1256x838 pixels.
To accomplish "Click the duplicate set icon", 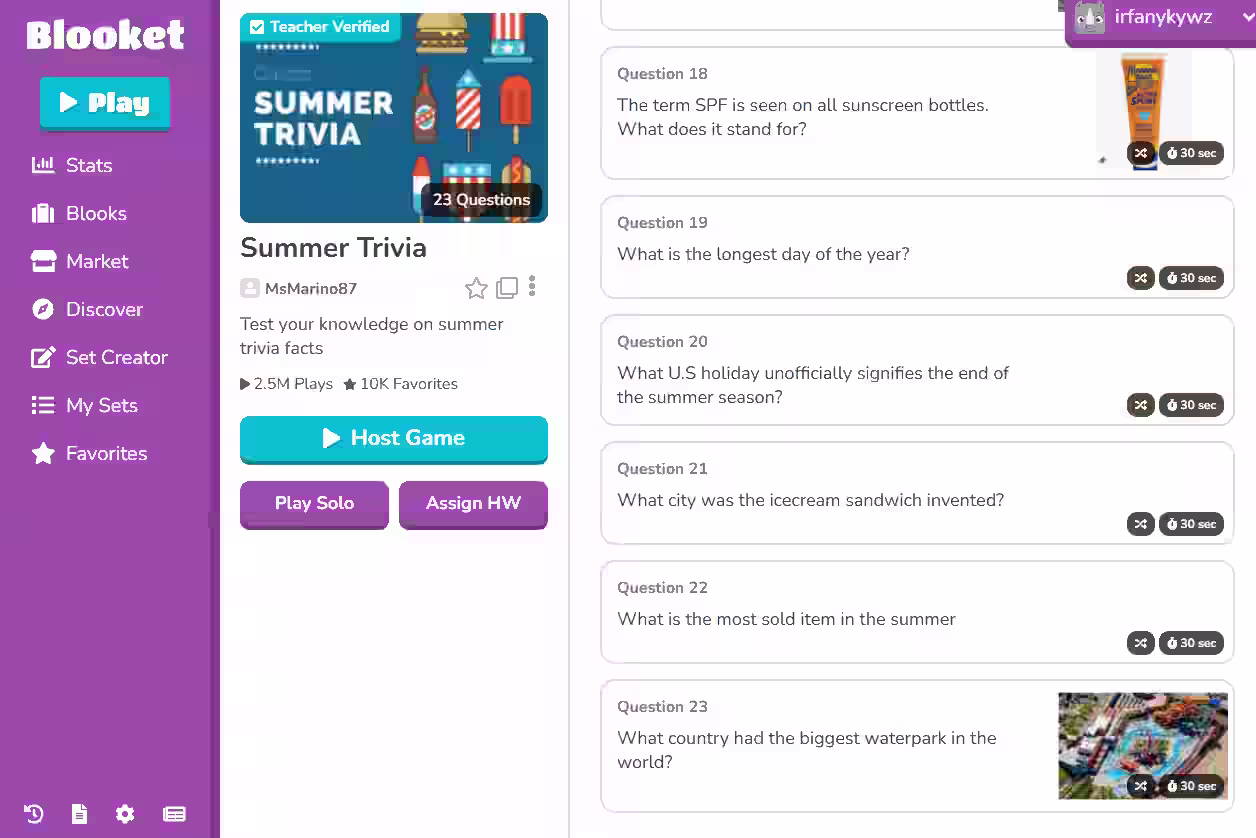I will 507,288.
